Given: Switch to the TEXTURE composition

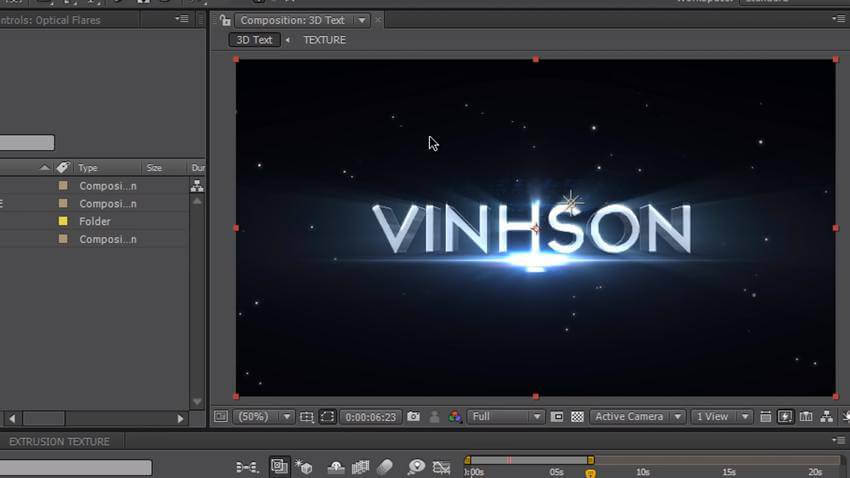Looking at the screenshot, I should pyautogui.click(x=325, y=40).
